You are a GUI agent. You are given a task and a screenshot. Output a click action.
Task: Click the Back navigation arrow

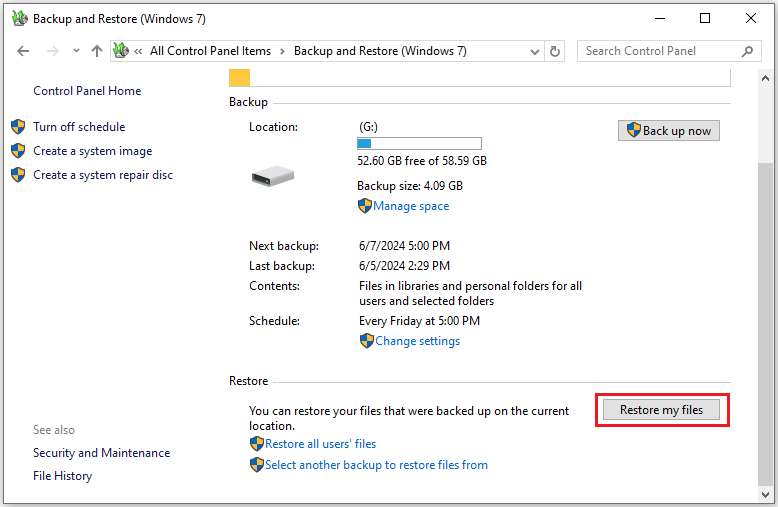pos(23,51)
